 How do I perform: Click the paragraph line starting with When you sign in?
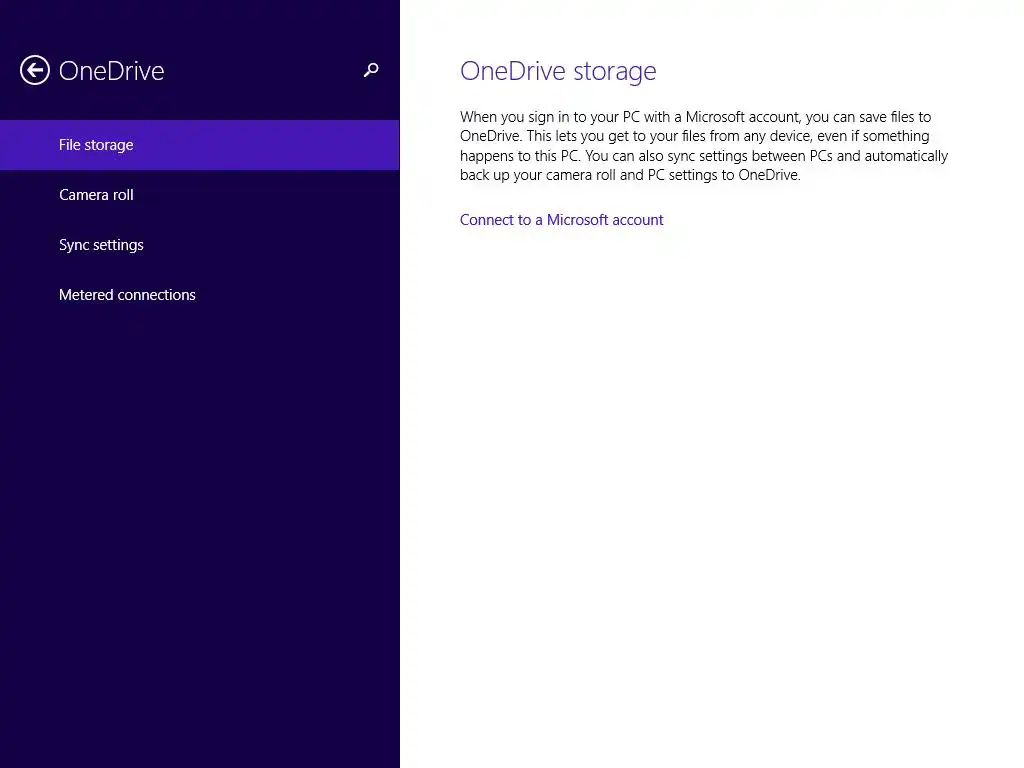pos(696,117)
